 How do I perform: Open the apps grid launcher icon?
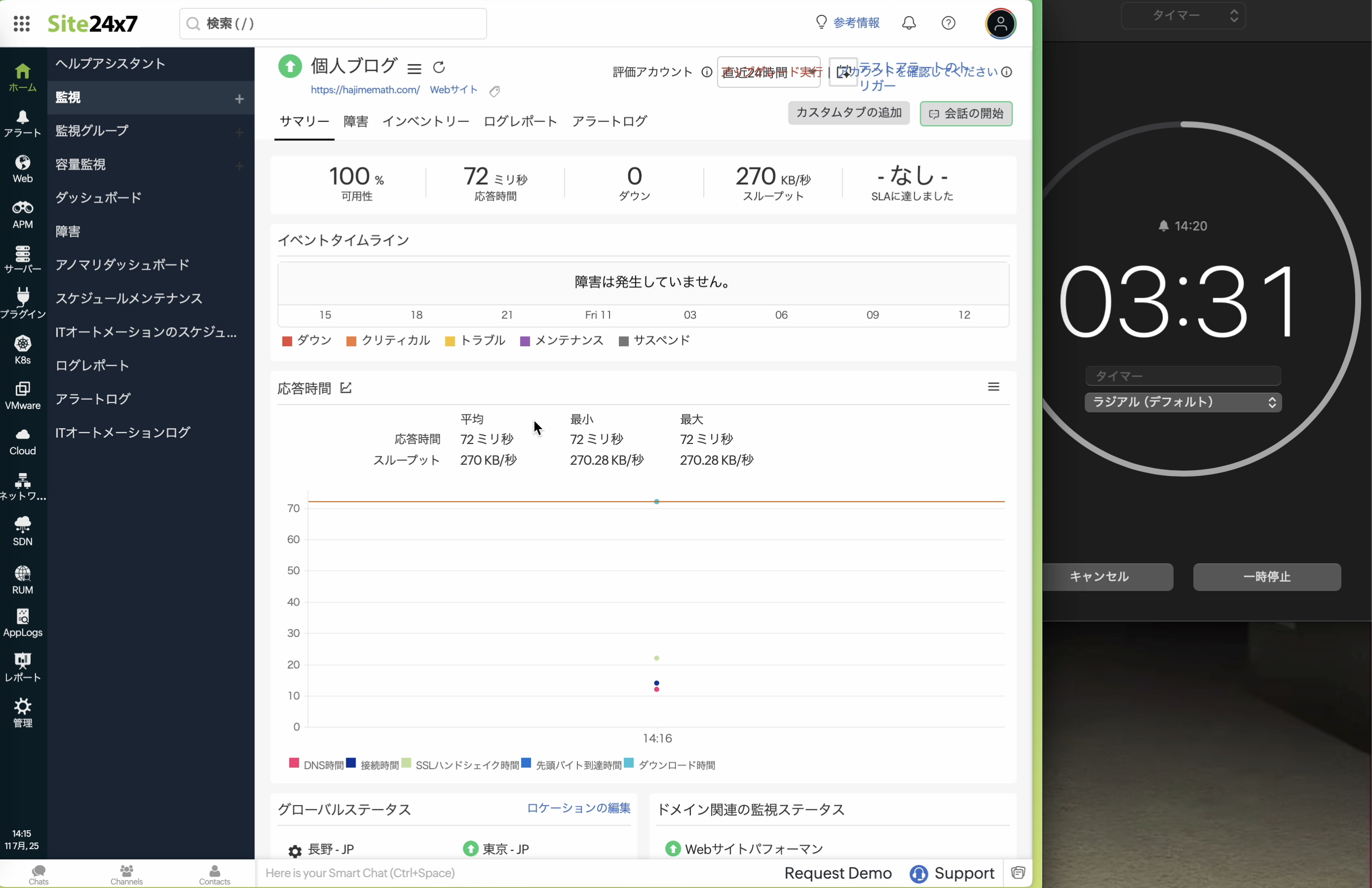pos(21,24)
